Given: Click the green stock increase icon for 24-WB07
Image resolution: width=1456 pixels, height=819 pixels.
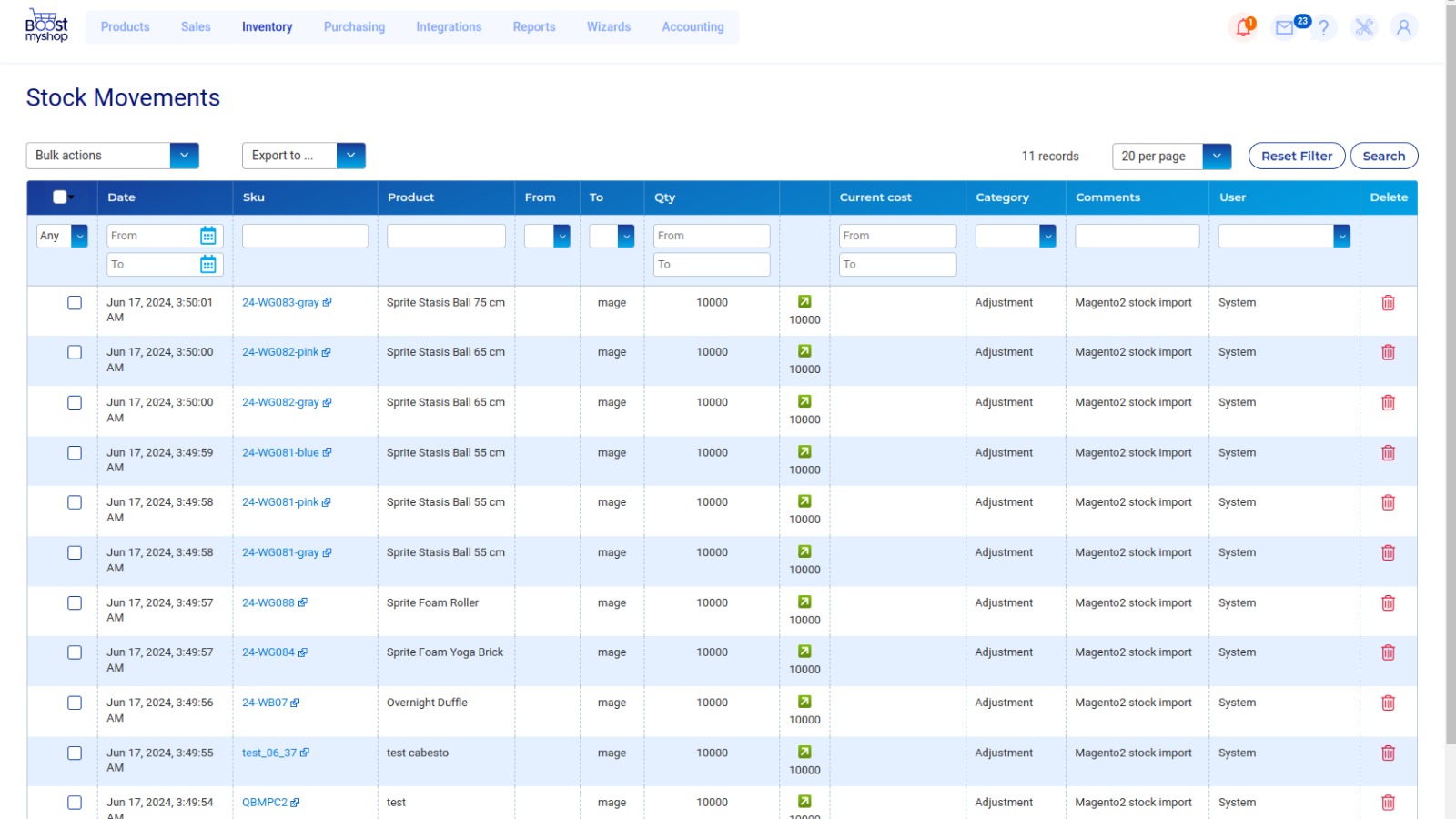Looking at the screenshot, I should [804, 702].
